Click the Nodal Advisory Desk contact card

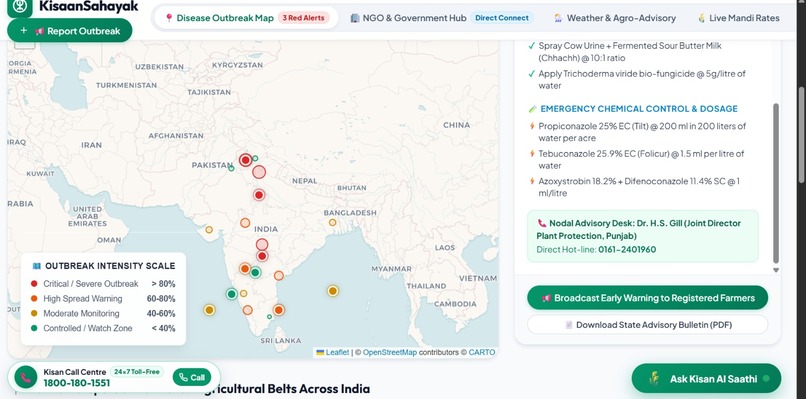[643, 237]
